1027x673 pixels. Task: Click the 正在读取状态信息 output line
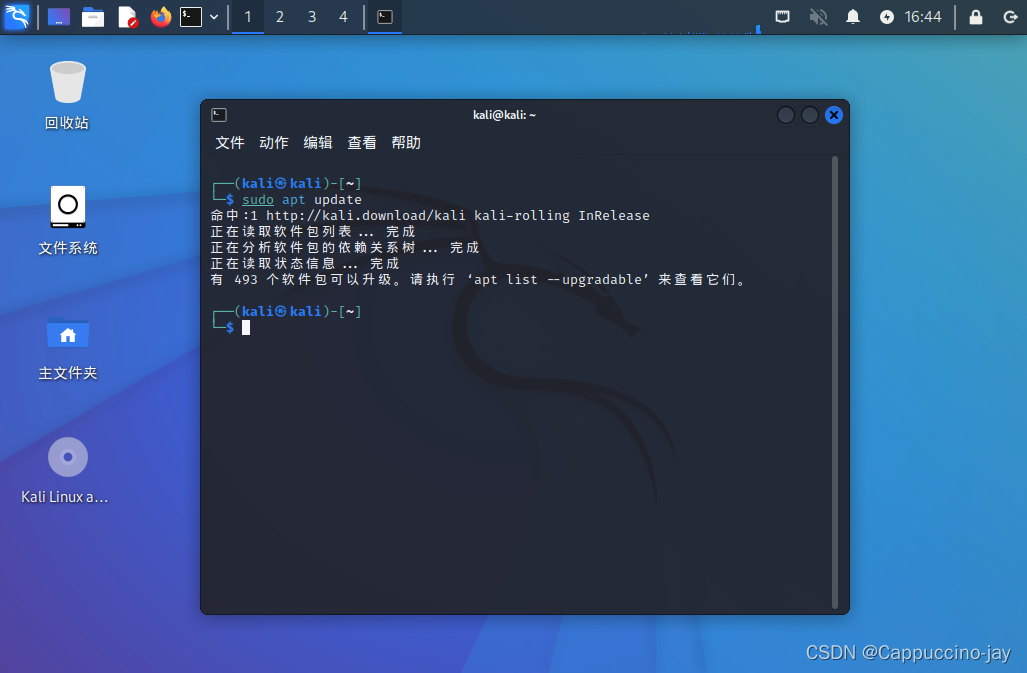tap(305, 263)
